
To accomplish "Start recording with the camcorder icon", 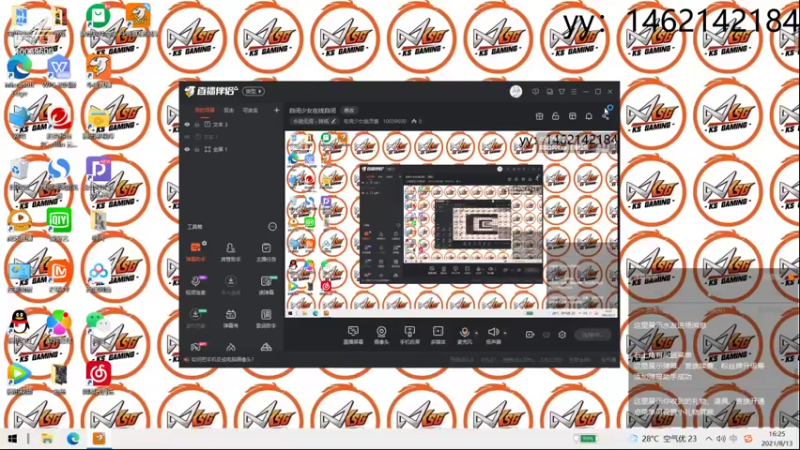I will tap(530, 335).
